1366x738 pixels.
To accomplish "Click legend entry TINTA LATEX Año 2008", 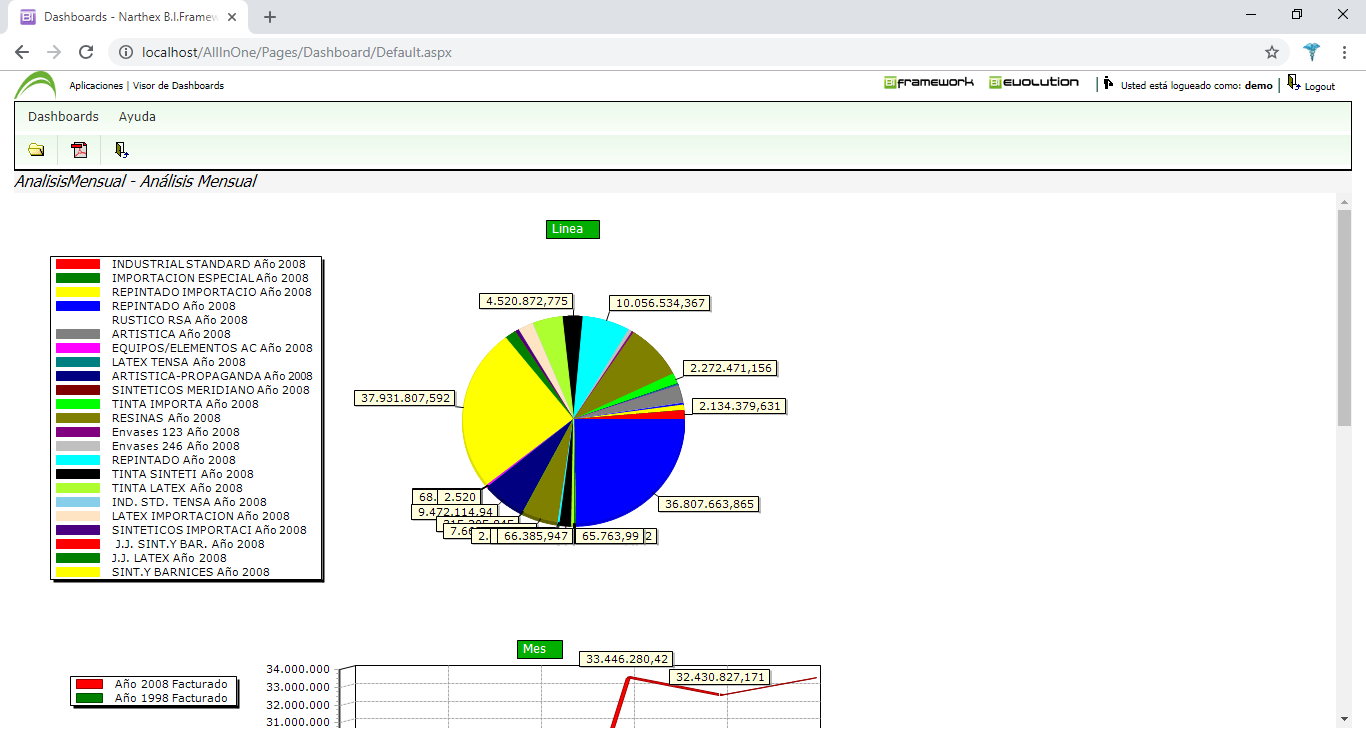I will coord(177,488).
